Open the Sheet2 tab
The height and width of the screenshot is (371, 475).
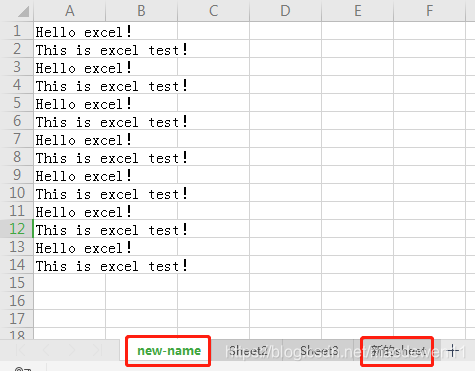pos(248,351)
